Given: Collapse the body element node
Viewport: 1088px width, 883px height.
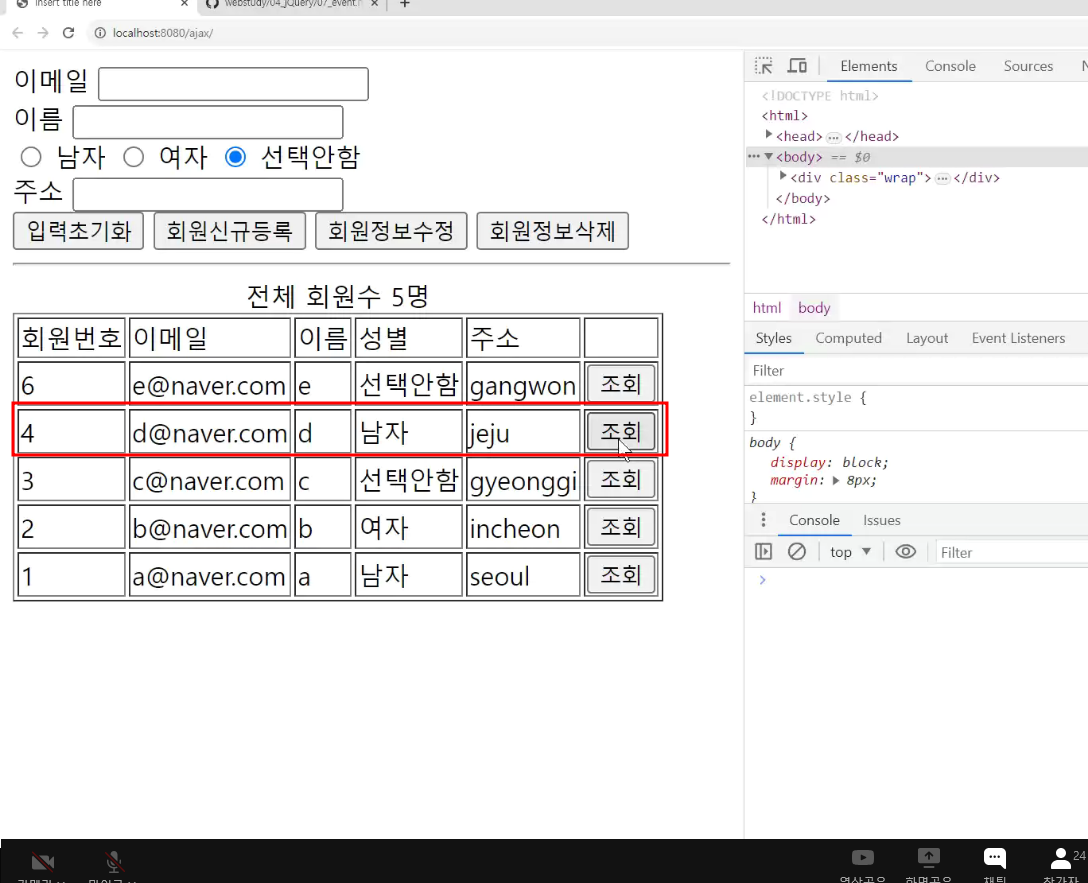Looking at the screenshot, I should (x=769, y=157).
